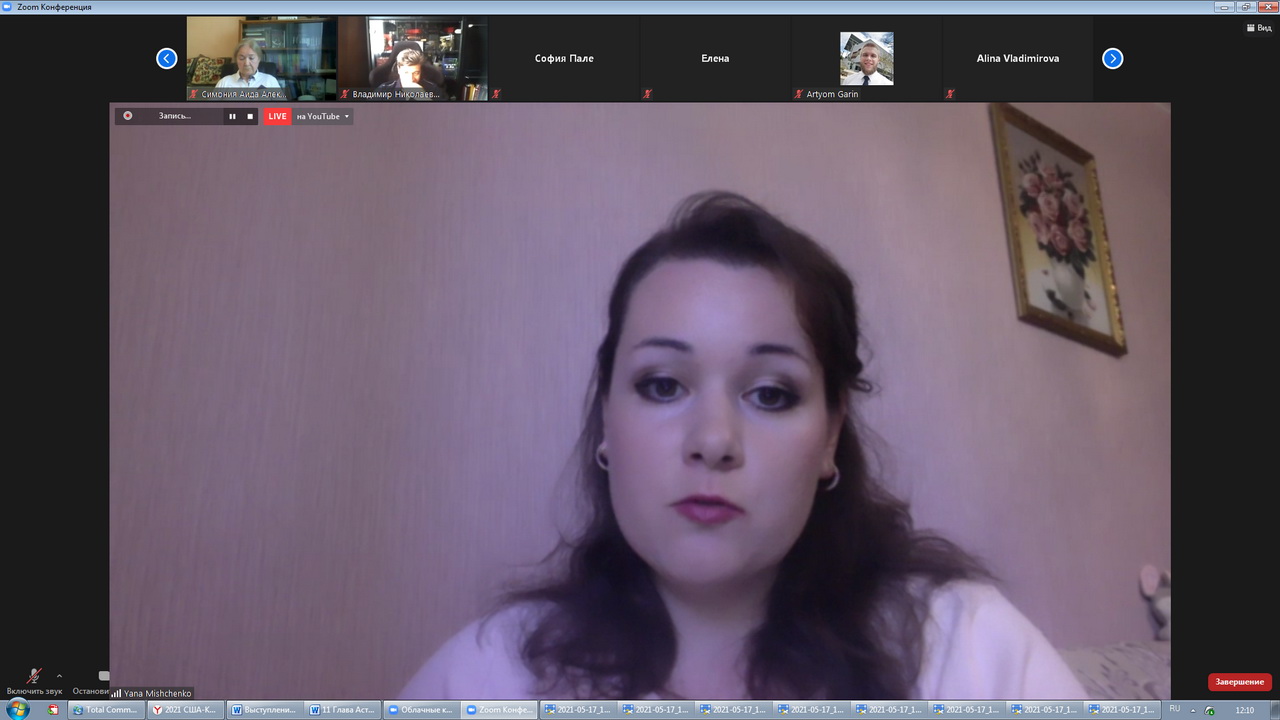The width and height of the screenshot is (1280, 720).
Task: Click muted mic icon on Alina Vladimirova tile
Action: tap(949, 94)
